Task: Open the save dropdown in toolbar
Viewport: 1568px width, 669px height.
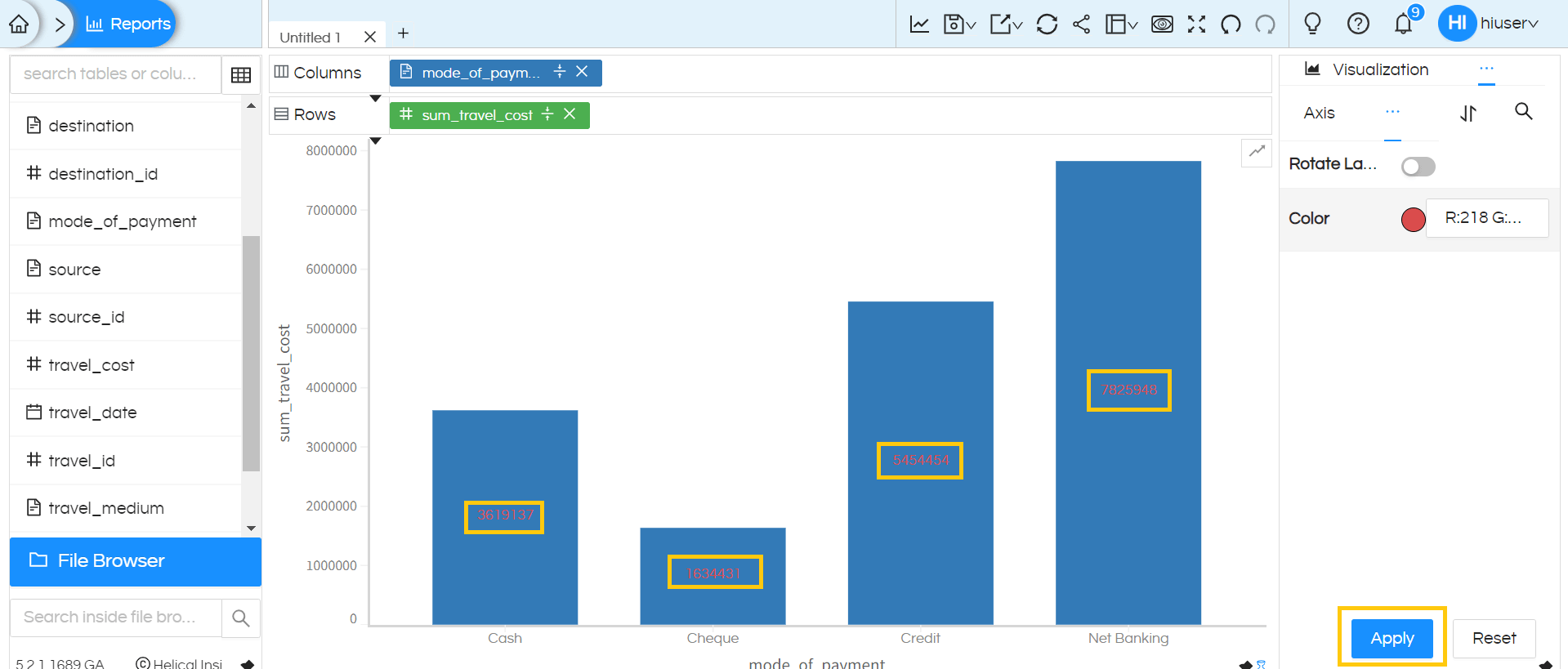Action: [x=959, y=24]
